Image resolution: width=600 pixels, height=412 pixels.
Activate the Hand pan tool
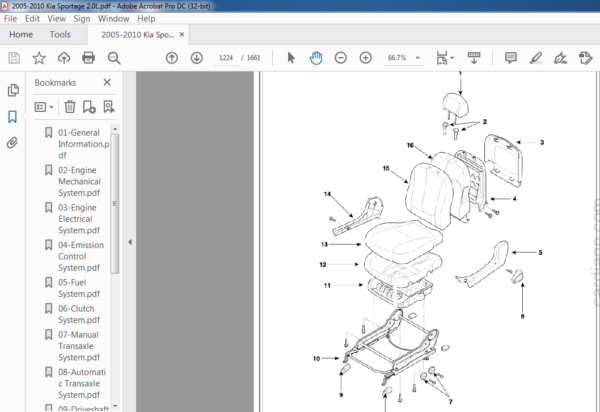[316, 58]
